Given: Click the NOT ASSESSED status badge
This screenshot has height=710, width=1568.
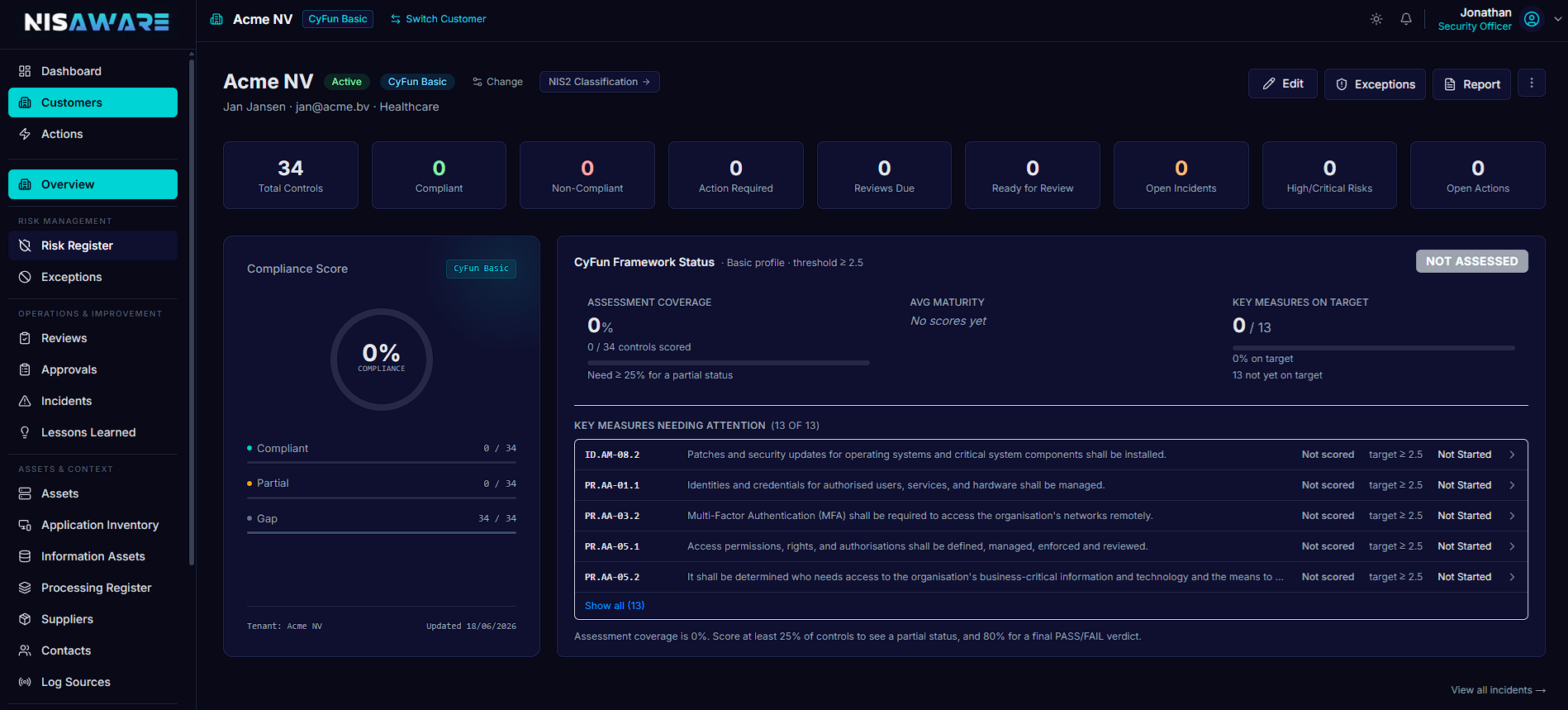Looking at the screenshot, I should (1471, 261).
